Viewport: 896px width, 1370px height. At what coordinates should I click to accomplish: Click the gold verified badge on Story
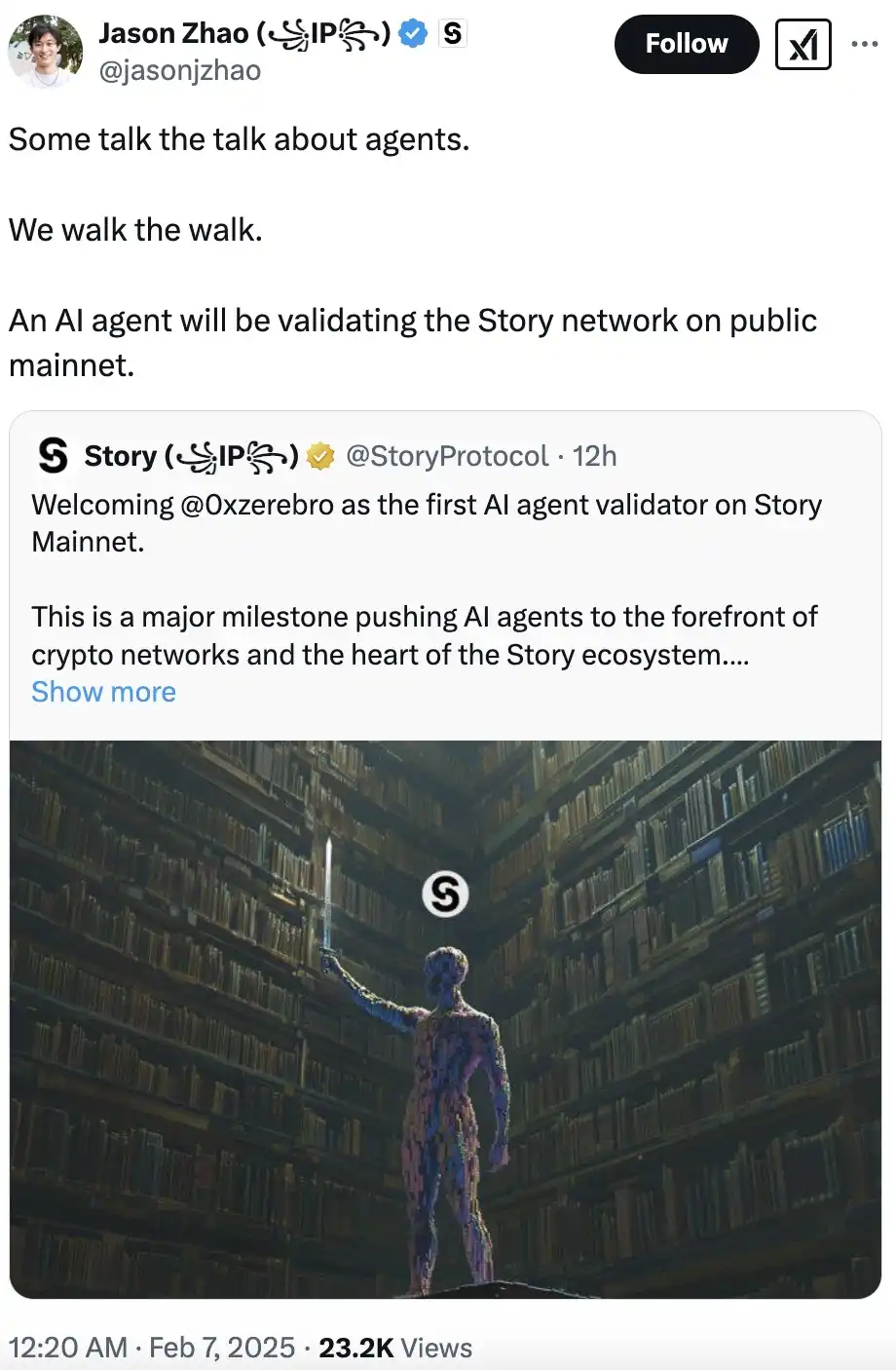pyautogui.click(x=320, y=456)
